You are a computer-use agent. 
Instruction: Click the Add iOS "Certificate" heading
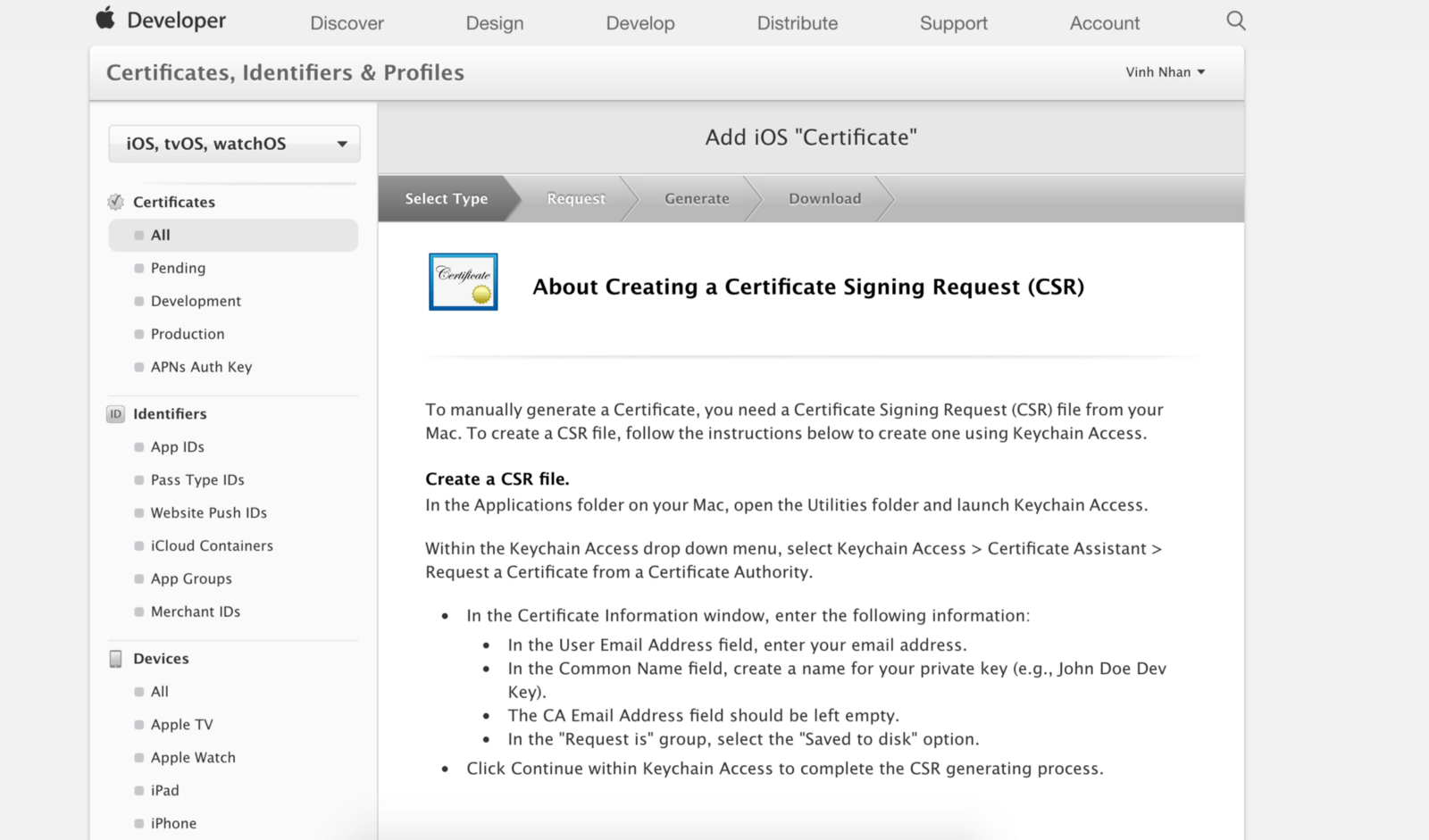811,137
